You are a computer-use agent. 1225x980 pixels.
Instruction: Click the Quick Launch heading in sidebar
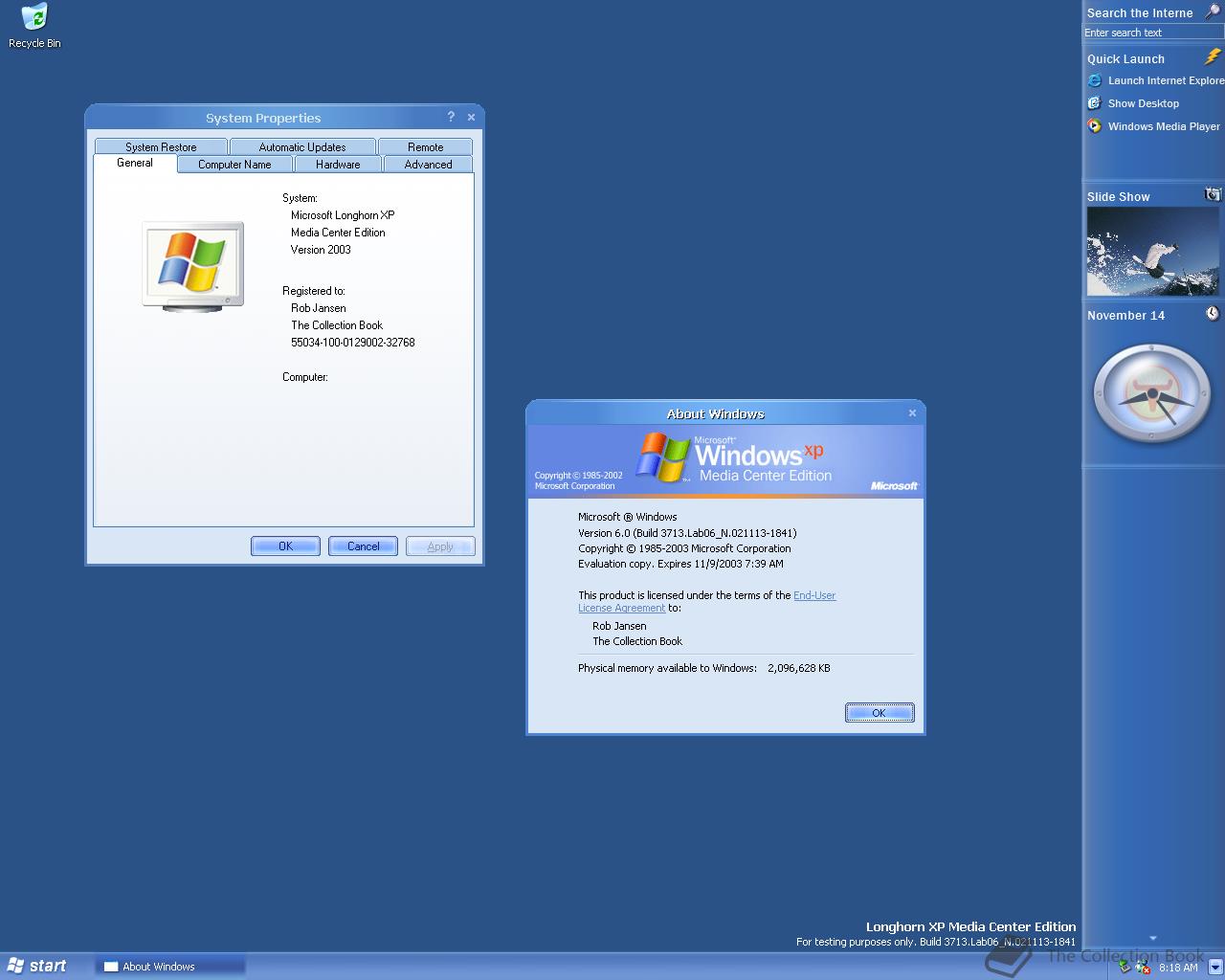click(x=1125, y=58)
